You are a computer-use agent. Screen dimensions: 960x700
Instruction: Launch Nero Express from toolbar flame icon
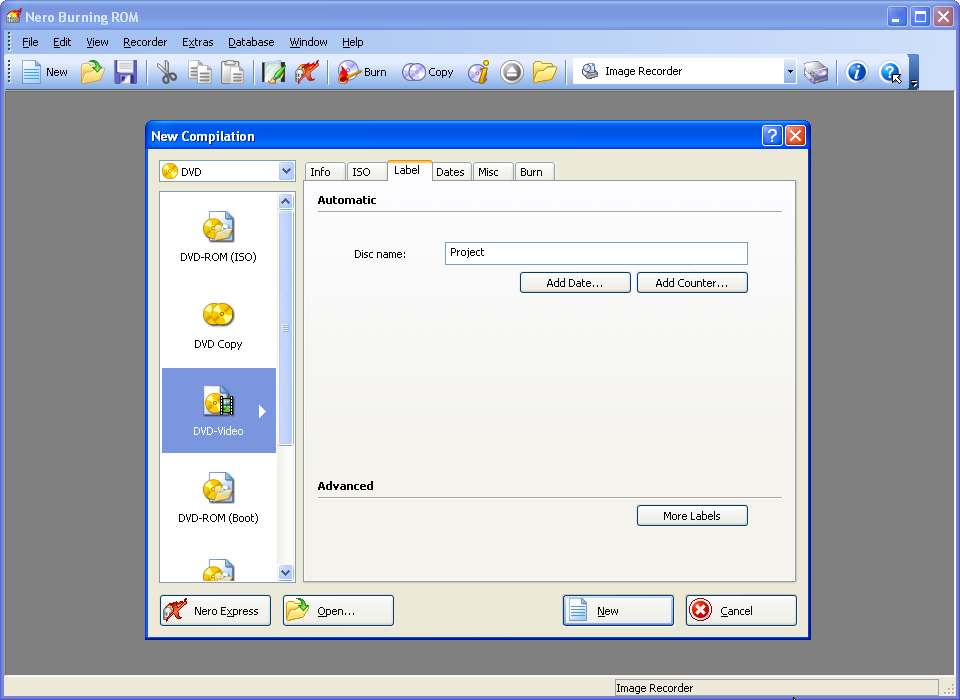click(x=306, y=72)
